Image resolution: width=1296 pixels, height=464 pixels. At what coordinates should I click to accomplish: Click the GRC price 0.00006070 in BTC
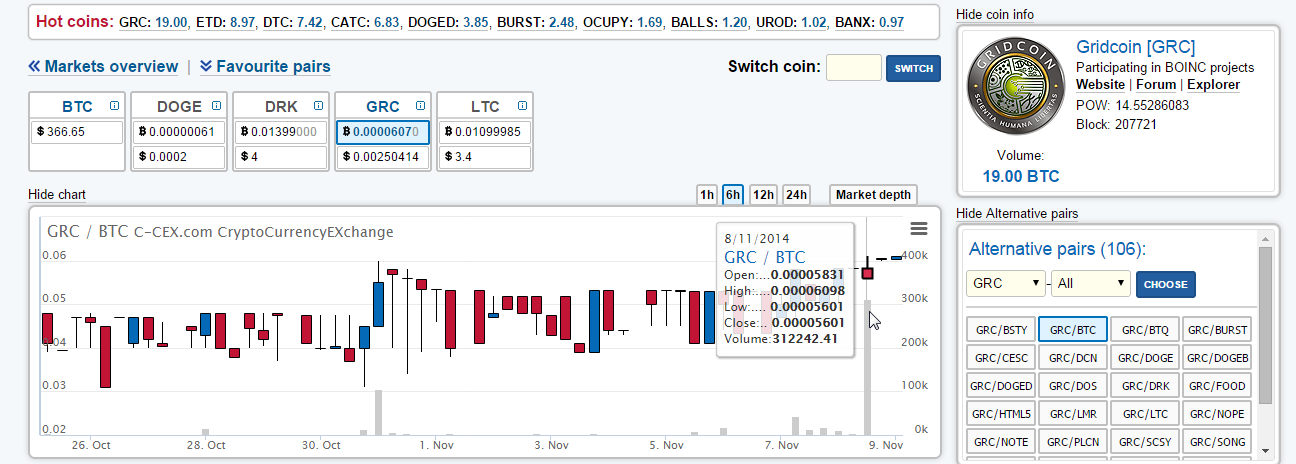(383, 132)
